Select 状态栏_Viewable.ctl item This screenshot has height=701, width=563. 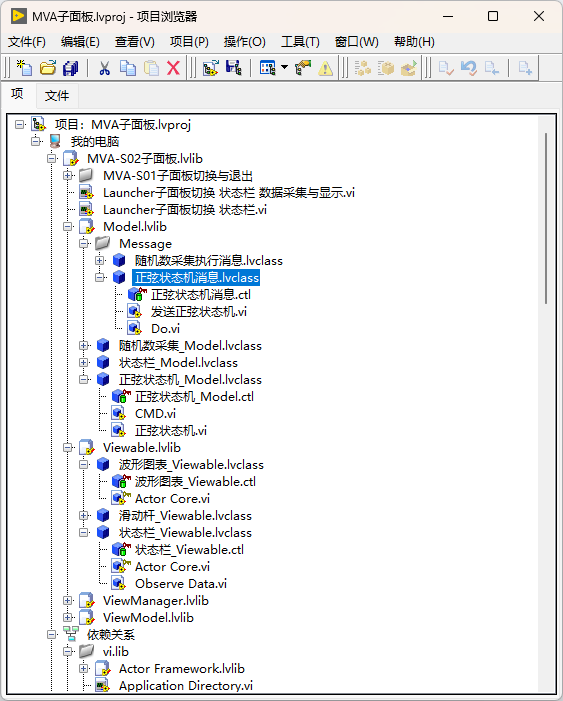(x=189, y=549)
